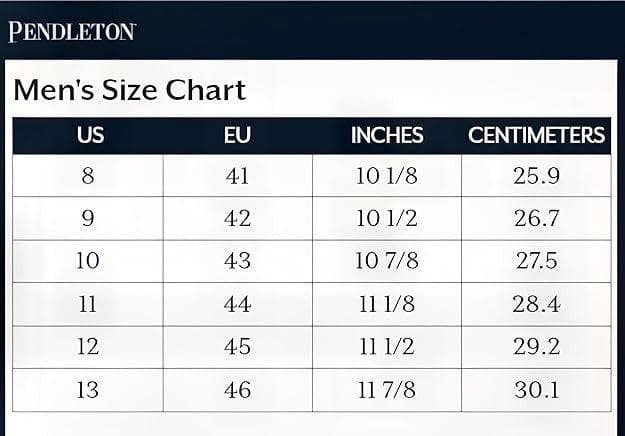Click the CENTIMETERS column header
625x436 pixels.
click(536, 136)
